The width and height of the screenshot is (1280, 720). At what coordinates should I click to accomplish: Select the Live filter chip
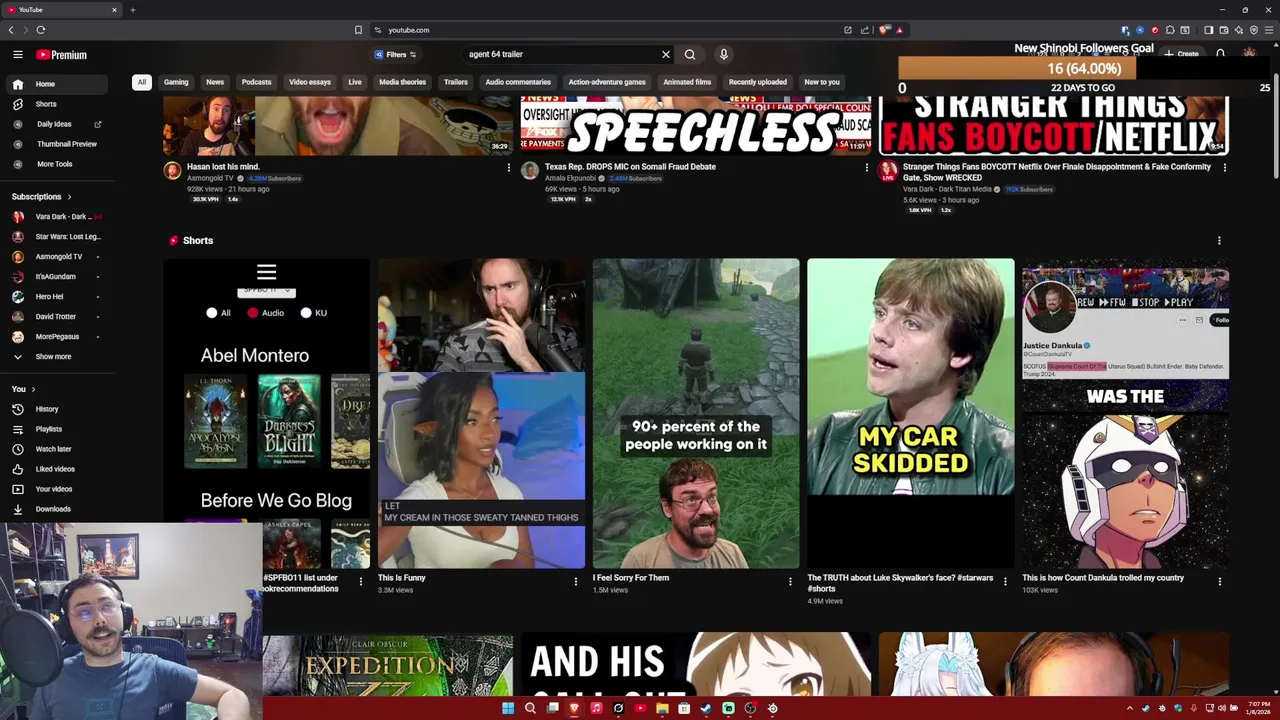pyautogui.click(x=355, y=82)
